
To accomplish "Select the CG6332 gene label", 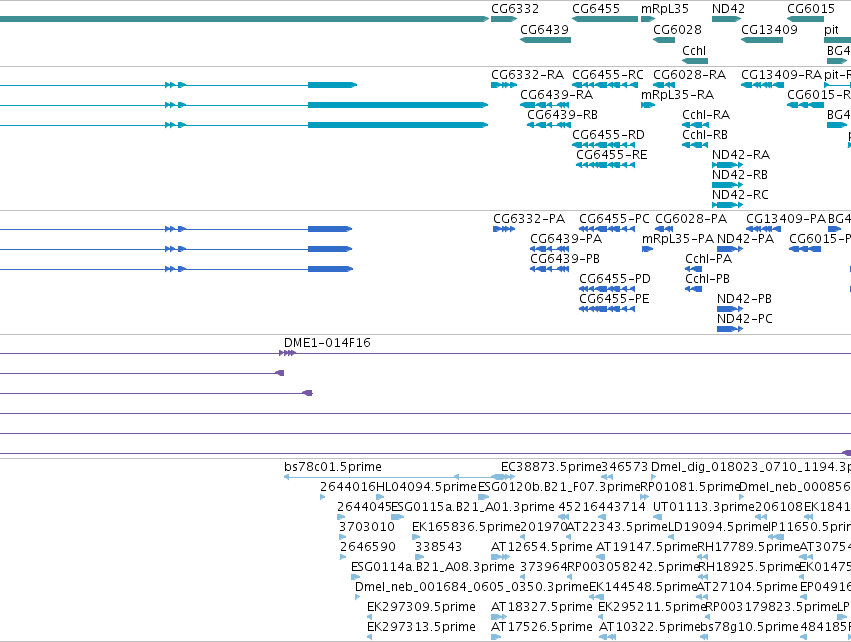I will (515, 9).
